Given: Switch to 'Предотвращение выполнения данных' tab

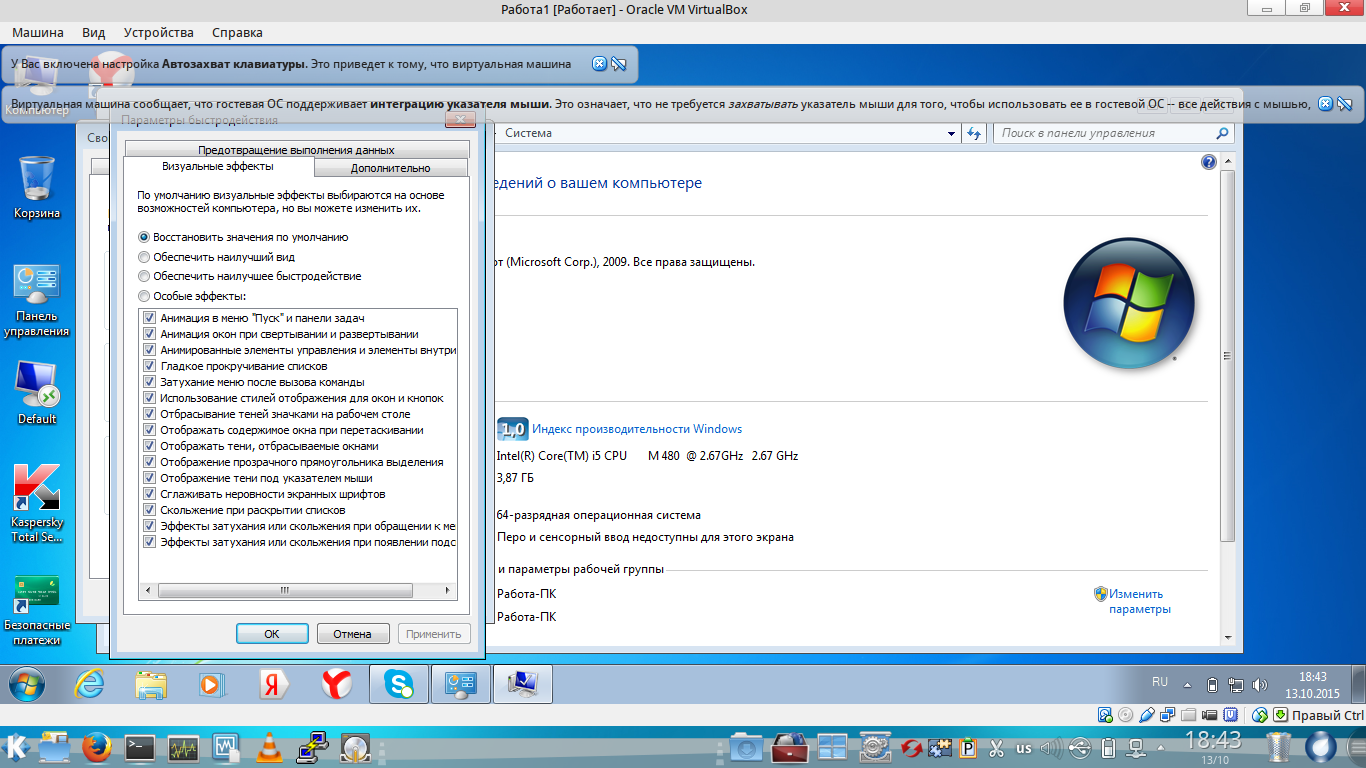Looking at the screenshot, I should click(x=296, y=150).
